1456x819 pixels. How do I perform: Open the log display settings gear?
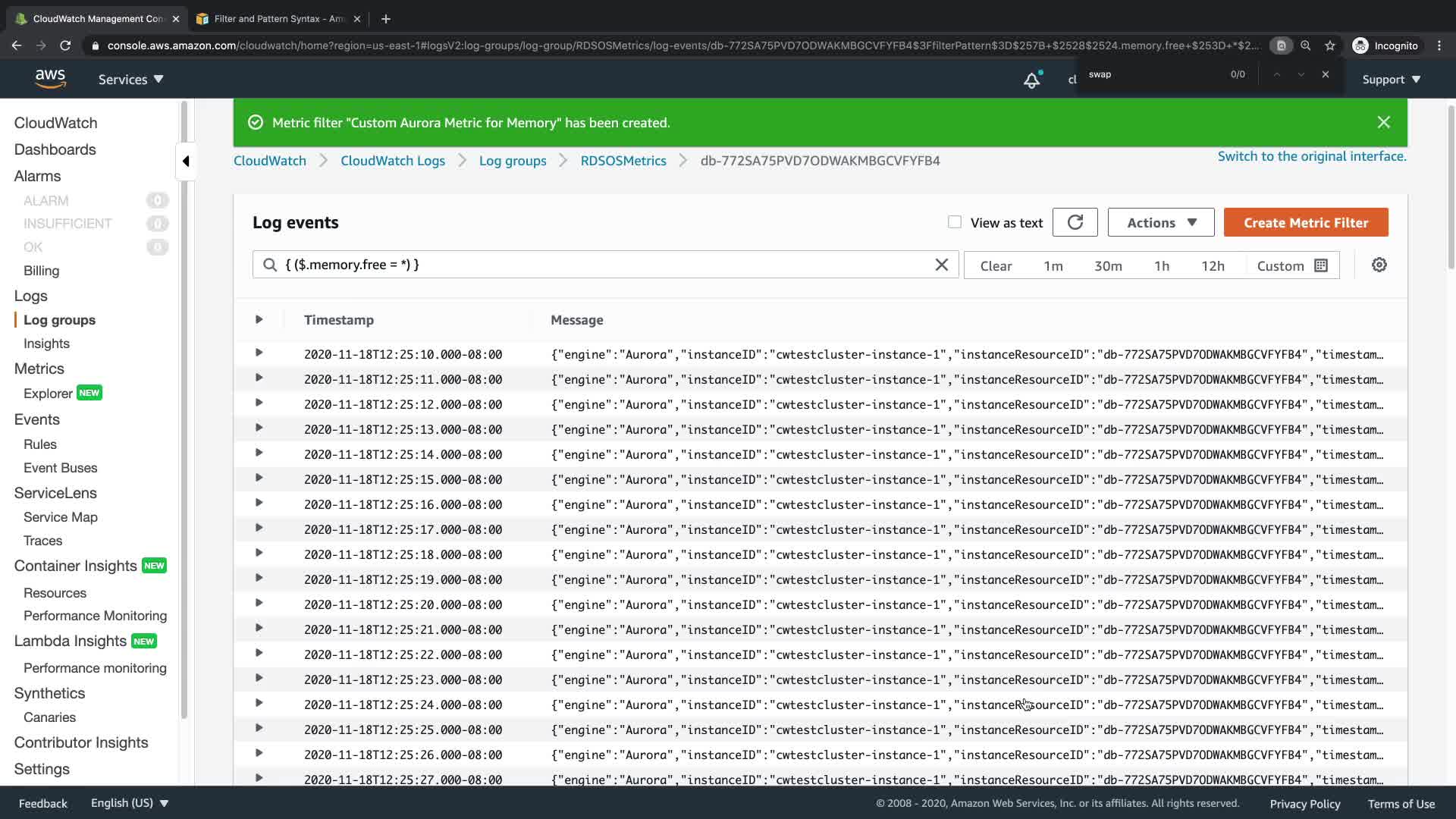tap(1379, 265)
